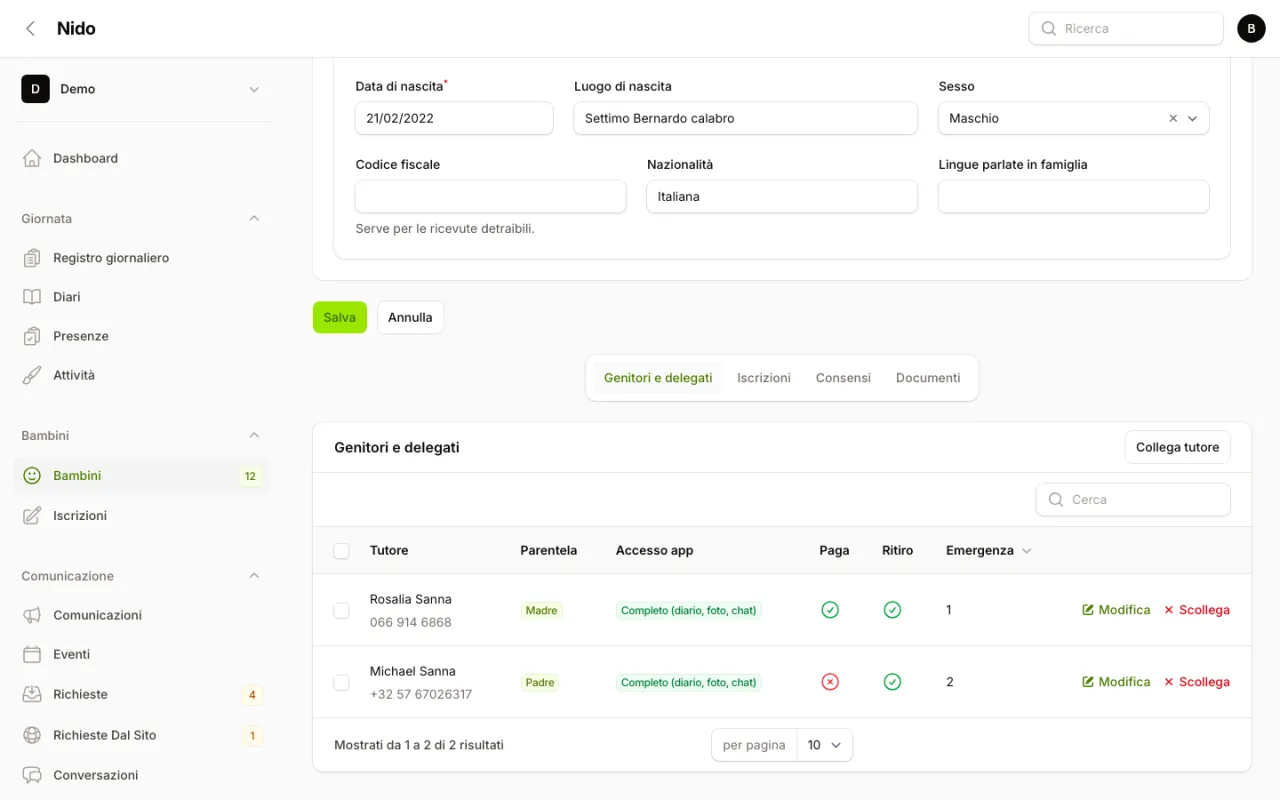Switch to the Genitori e delegati tab
Screen dimensions: 1280x800
[x=658, y=378]
